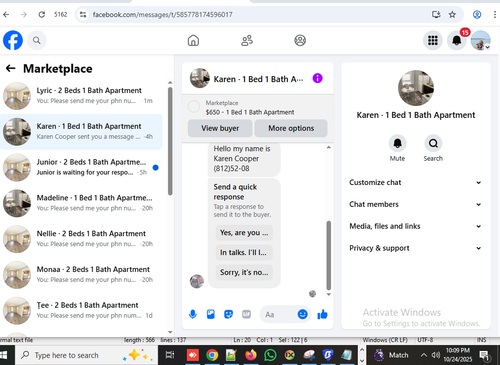Open Madeline - 1 Bed 1 Bath conversation
The width and height of the screenshot is (500, 365).
[81, 203]
